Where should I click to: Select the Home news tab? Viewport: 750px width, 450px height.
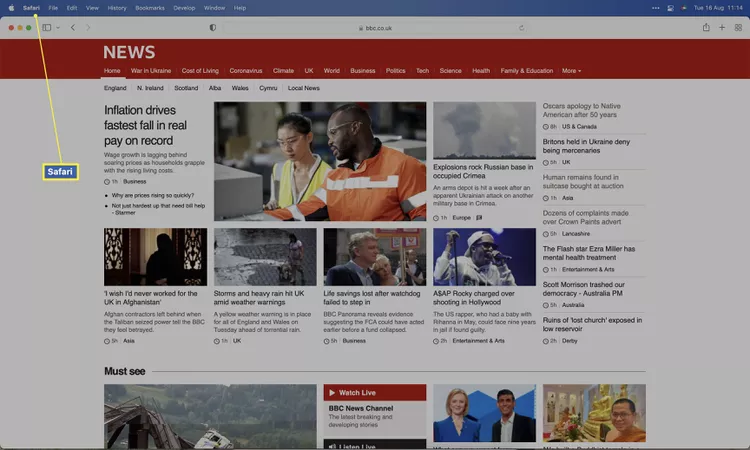pyautogui.click(x=112, y=71)
